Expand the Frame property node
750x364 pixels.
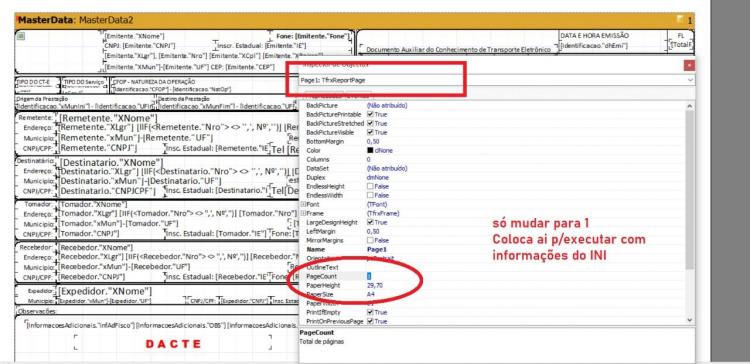[x=303, y=213]
